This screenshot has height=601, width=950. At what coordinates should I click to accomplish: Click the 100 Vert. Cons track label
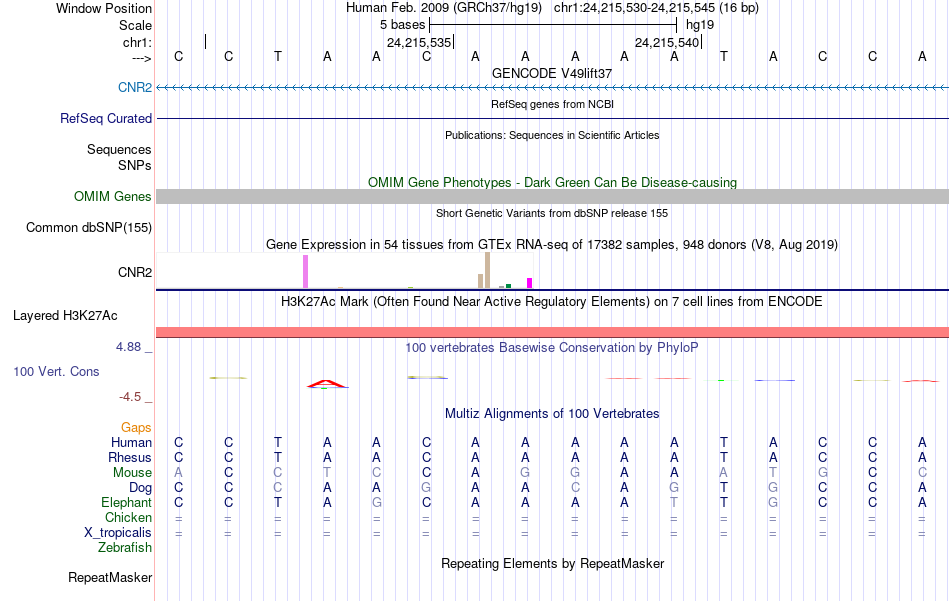[56, 371]
